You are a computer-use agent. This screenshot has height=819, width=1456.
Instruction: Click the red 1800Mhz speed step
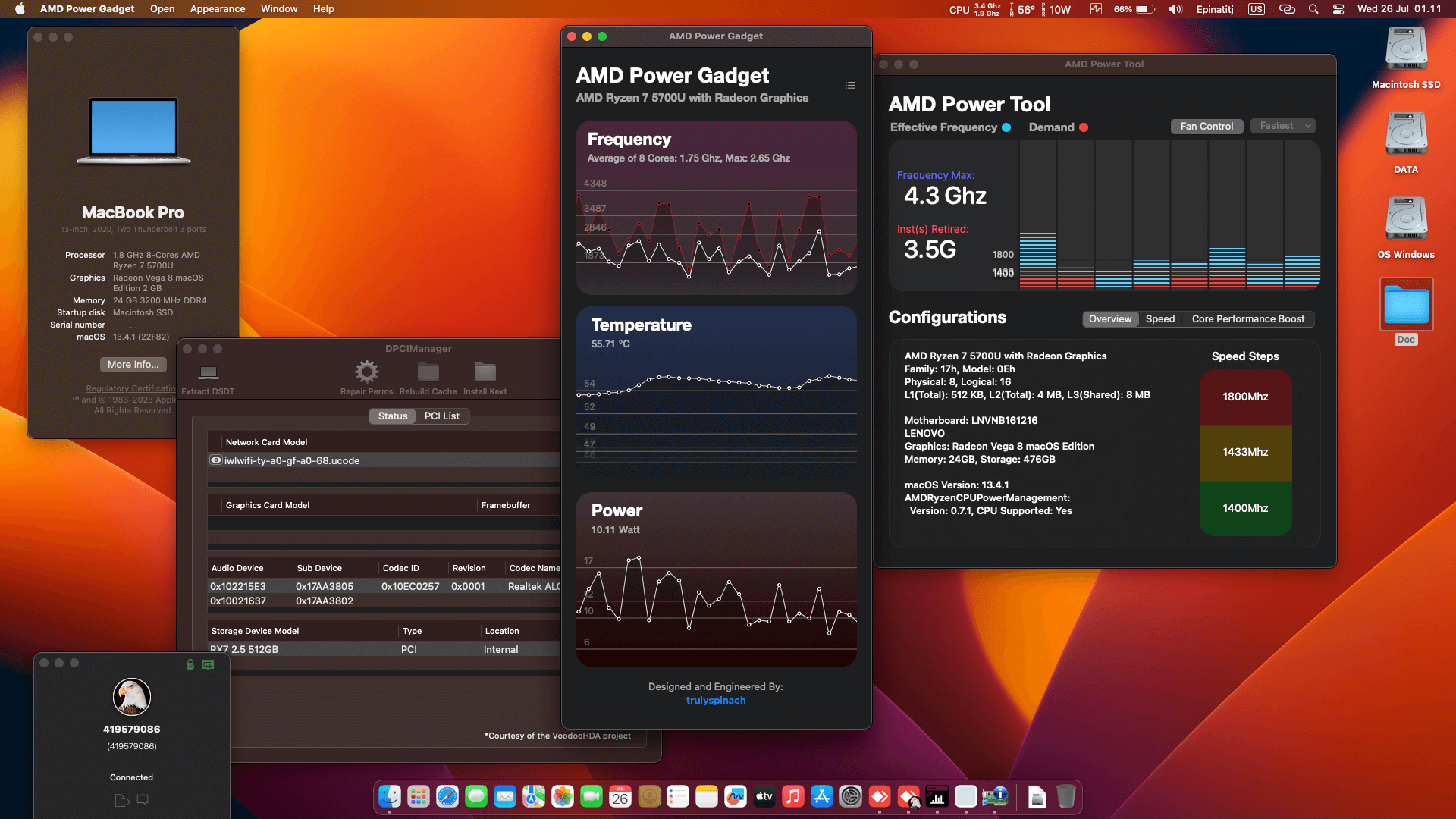click(x=1245, y=397)
